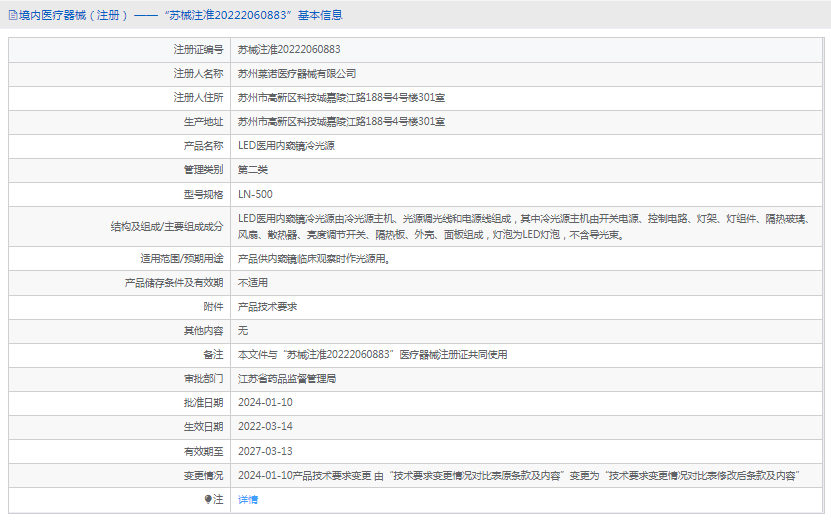This screenshot has height=520, width=831.
Task: Click the page title 境内医疗器械（注册）基本信息
Action: 181,15
